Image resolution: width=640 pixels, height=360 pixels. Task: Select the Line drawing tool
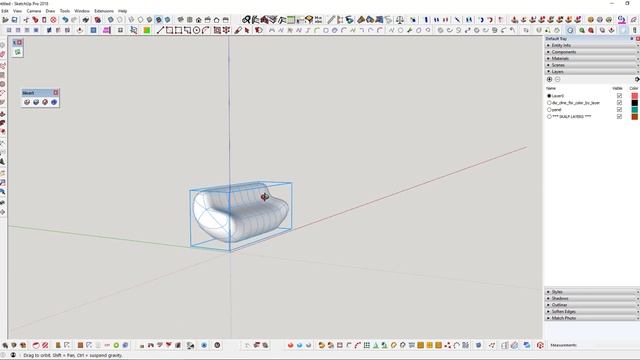(x=160, y=30)
